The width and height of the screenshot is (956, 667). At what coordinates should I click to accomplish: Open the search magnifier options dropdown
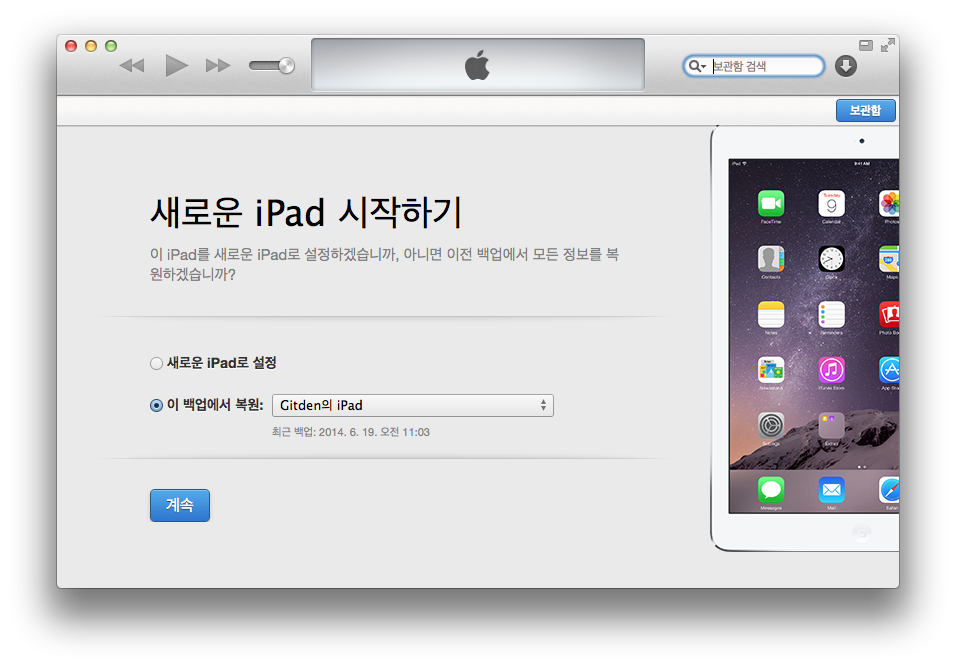tap(697, 66)
